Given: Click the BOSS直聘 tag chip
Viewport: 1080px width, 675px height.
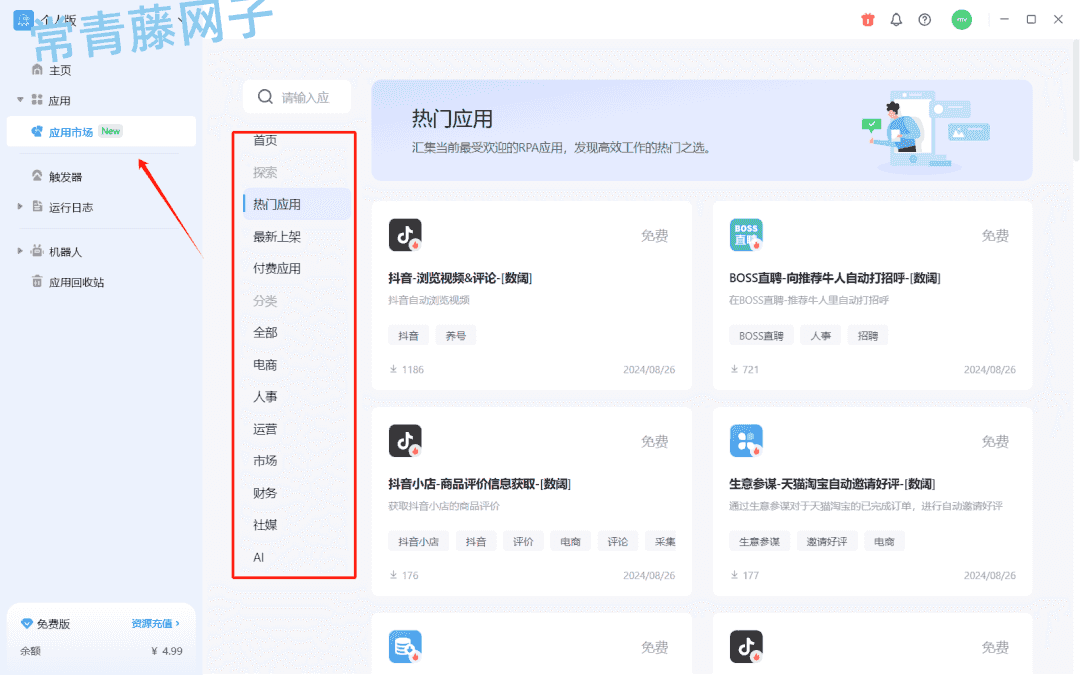Looking at the screenshot, I should [761, 335].
